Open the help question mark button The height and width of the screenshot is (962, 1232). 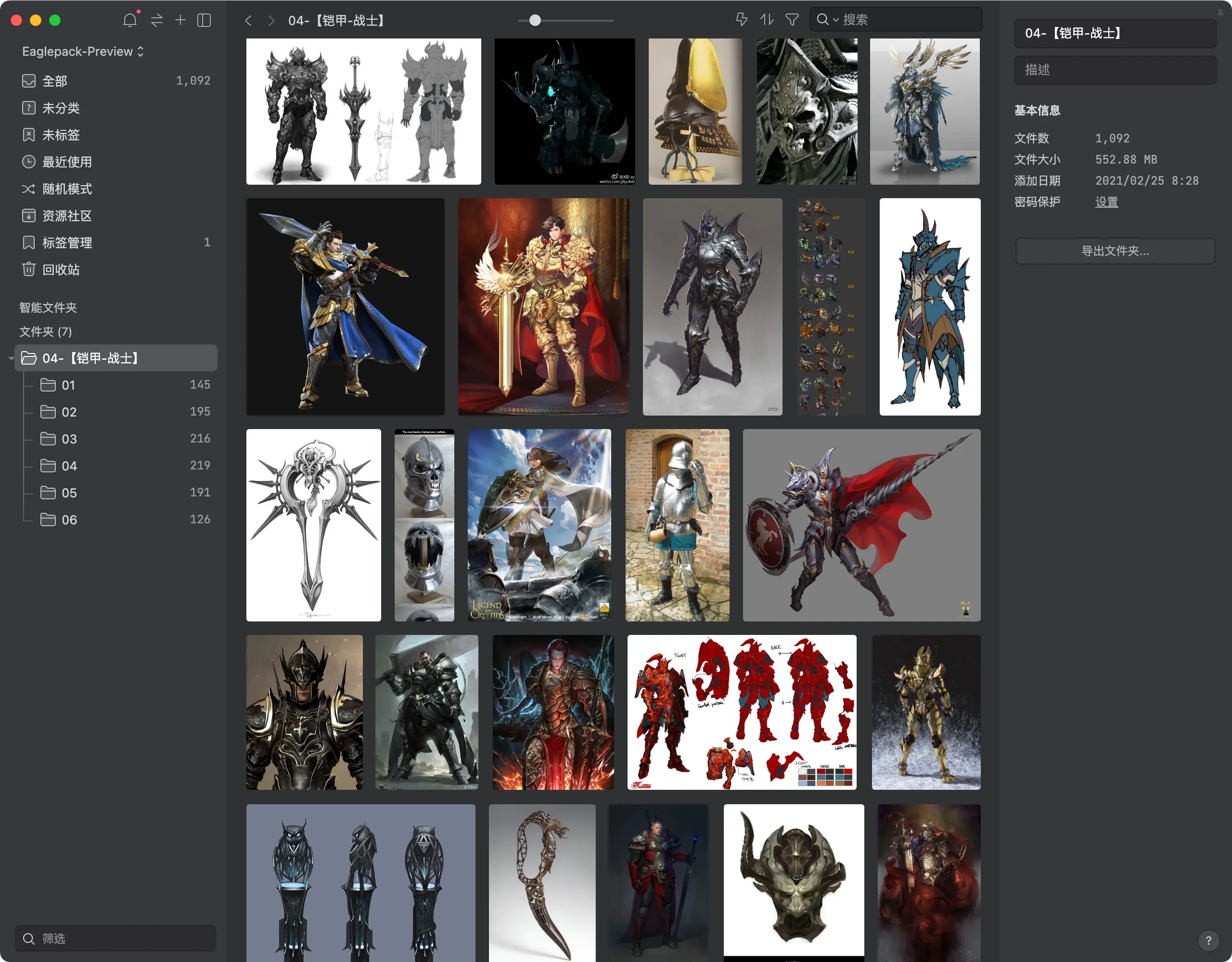[x=1208, y=940]
